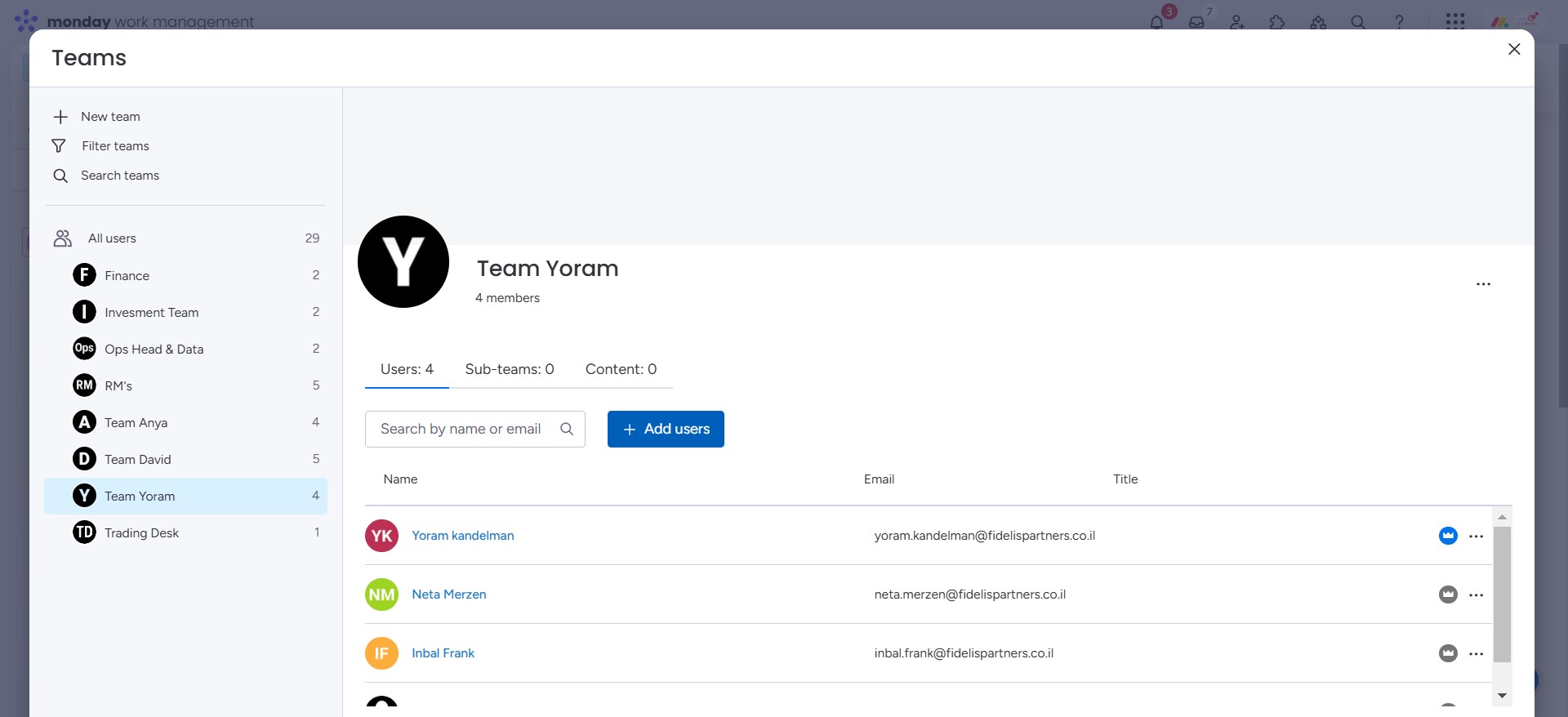Open the nine-dot product switcher
Screen dimensions: 1568x717
(x=1454, y=21)
